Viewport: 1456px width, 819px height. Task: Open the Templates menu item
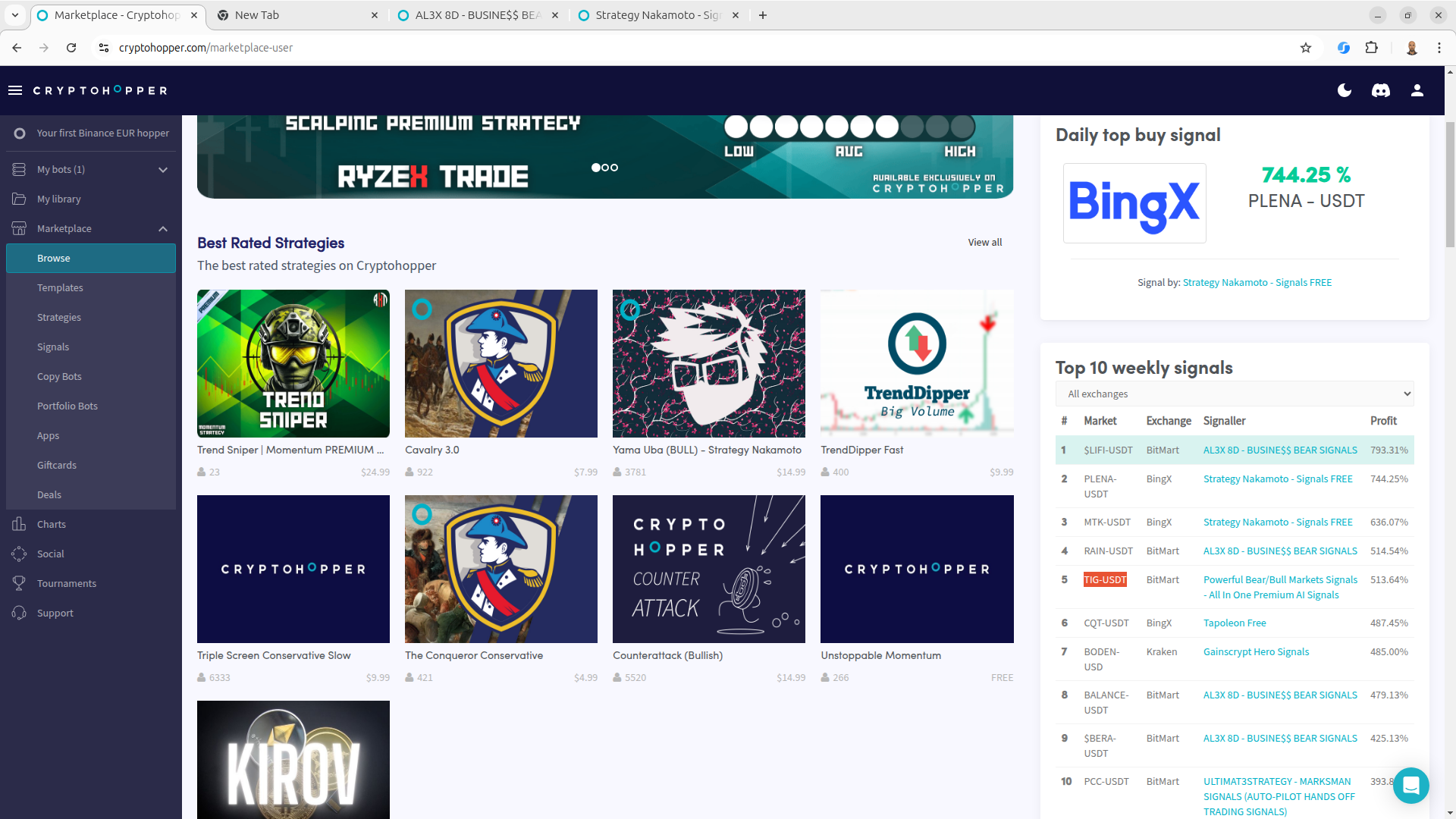(91, 287)
